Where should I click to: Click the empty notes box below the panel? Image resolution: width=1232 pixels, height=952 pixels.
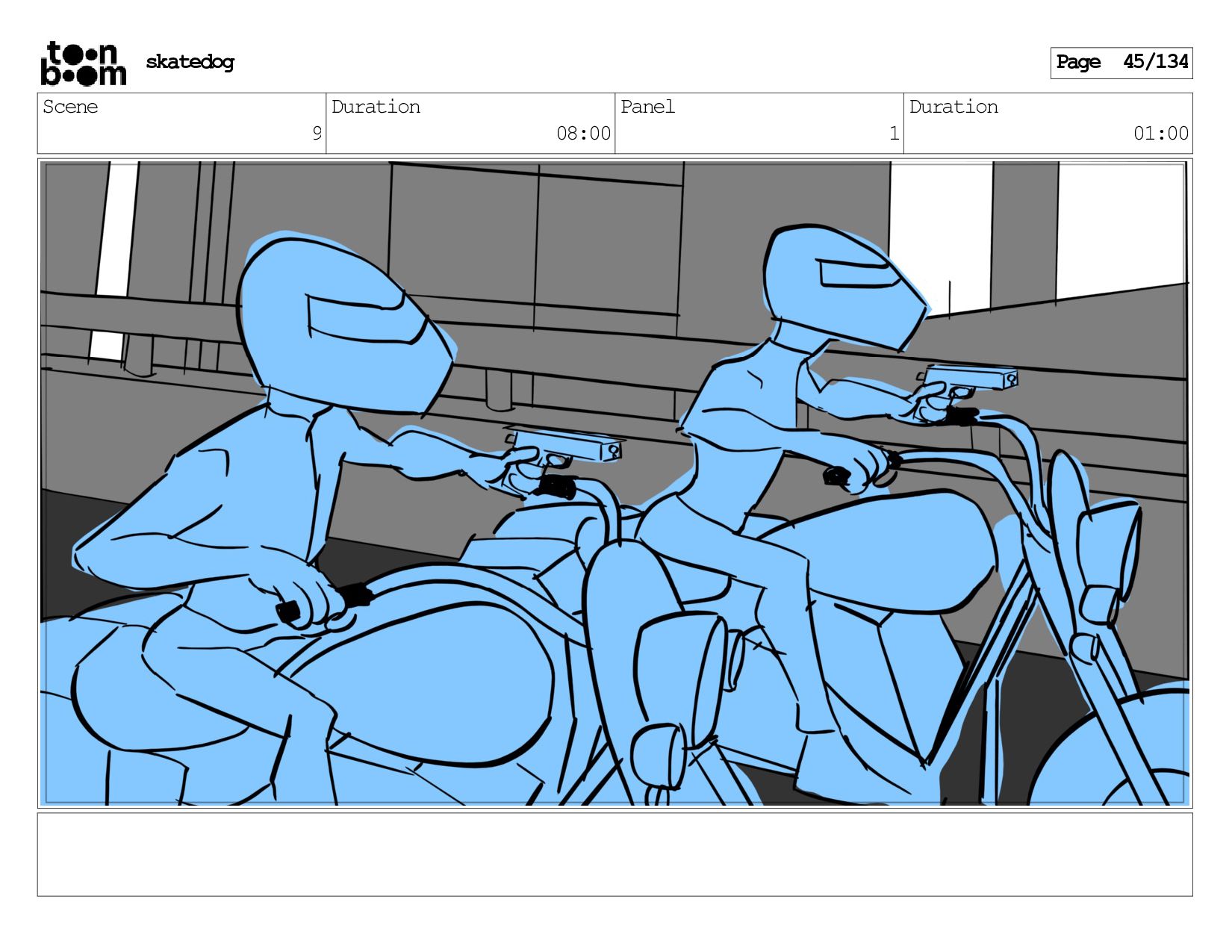coord(615,854)
